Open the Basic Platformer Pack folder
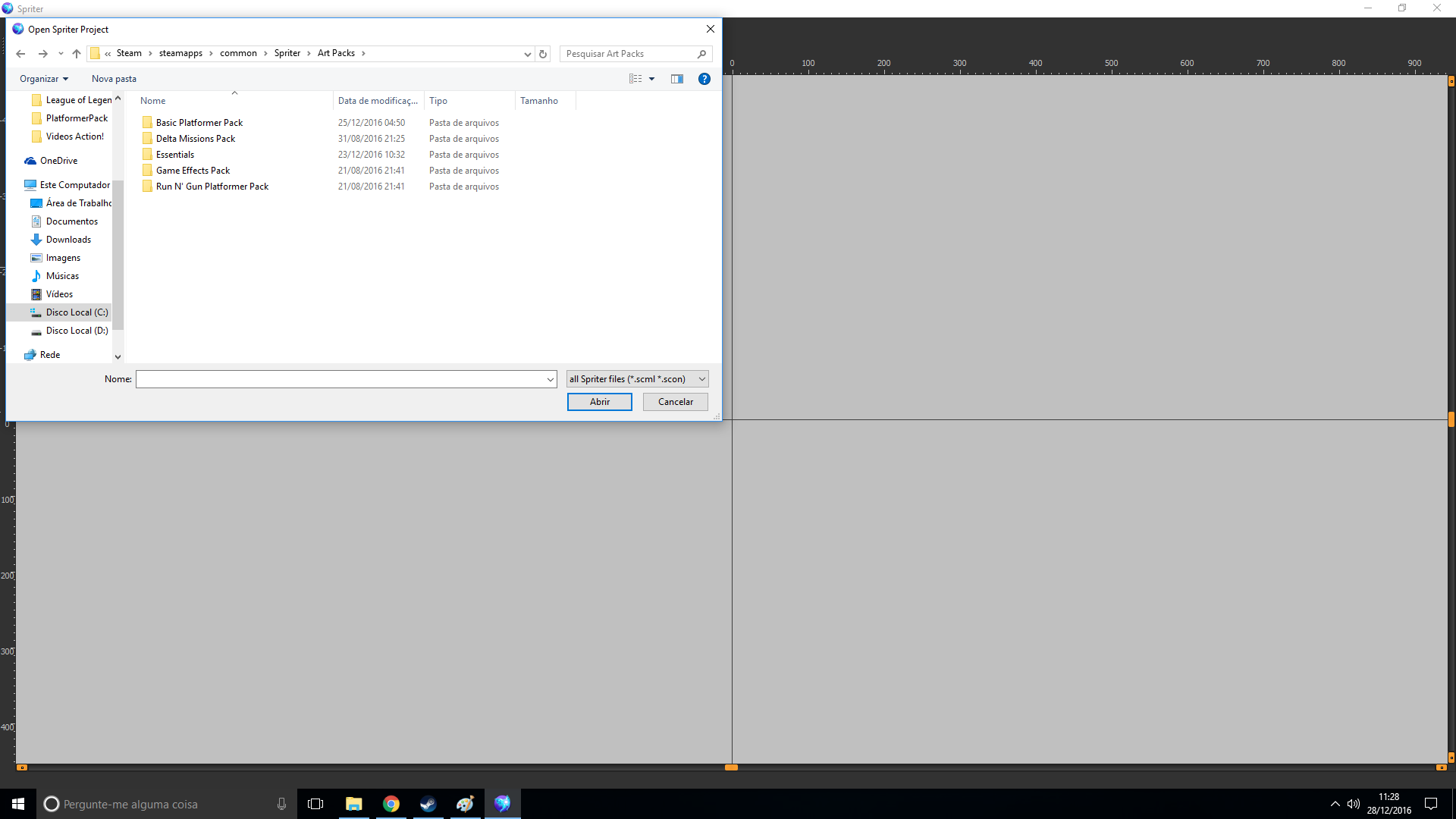Image resolution: width=1456 pixels, height=819 pixels. (199, 123)
